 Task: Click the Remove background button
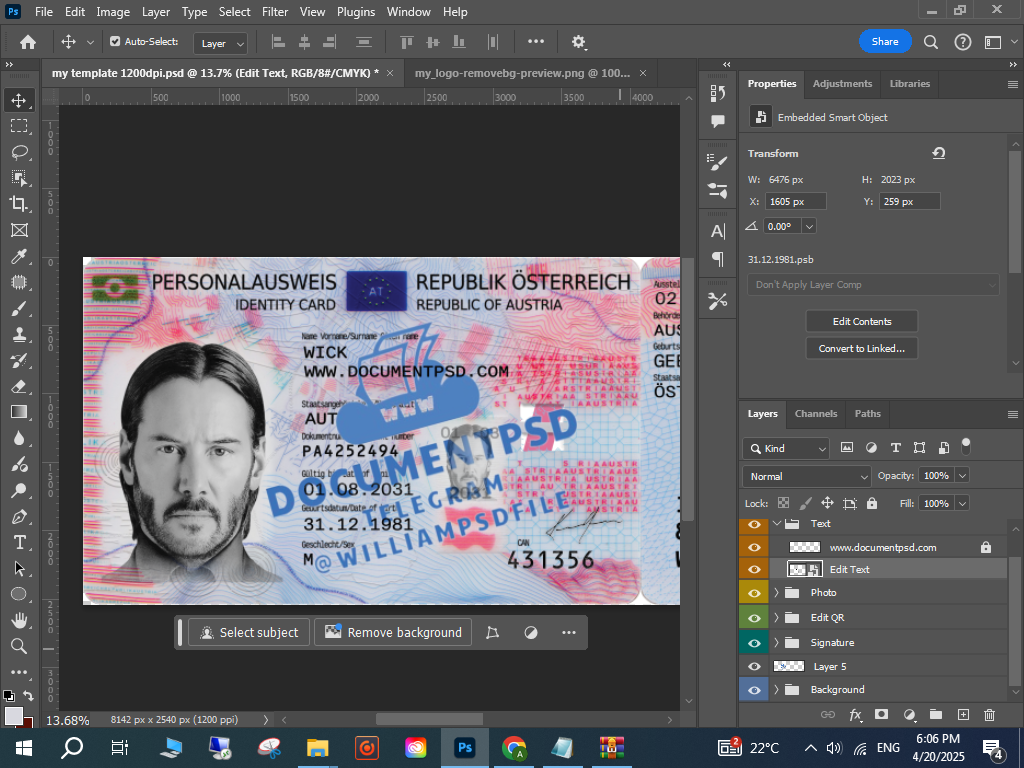pyautogui.click(x=393, y=632)
